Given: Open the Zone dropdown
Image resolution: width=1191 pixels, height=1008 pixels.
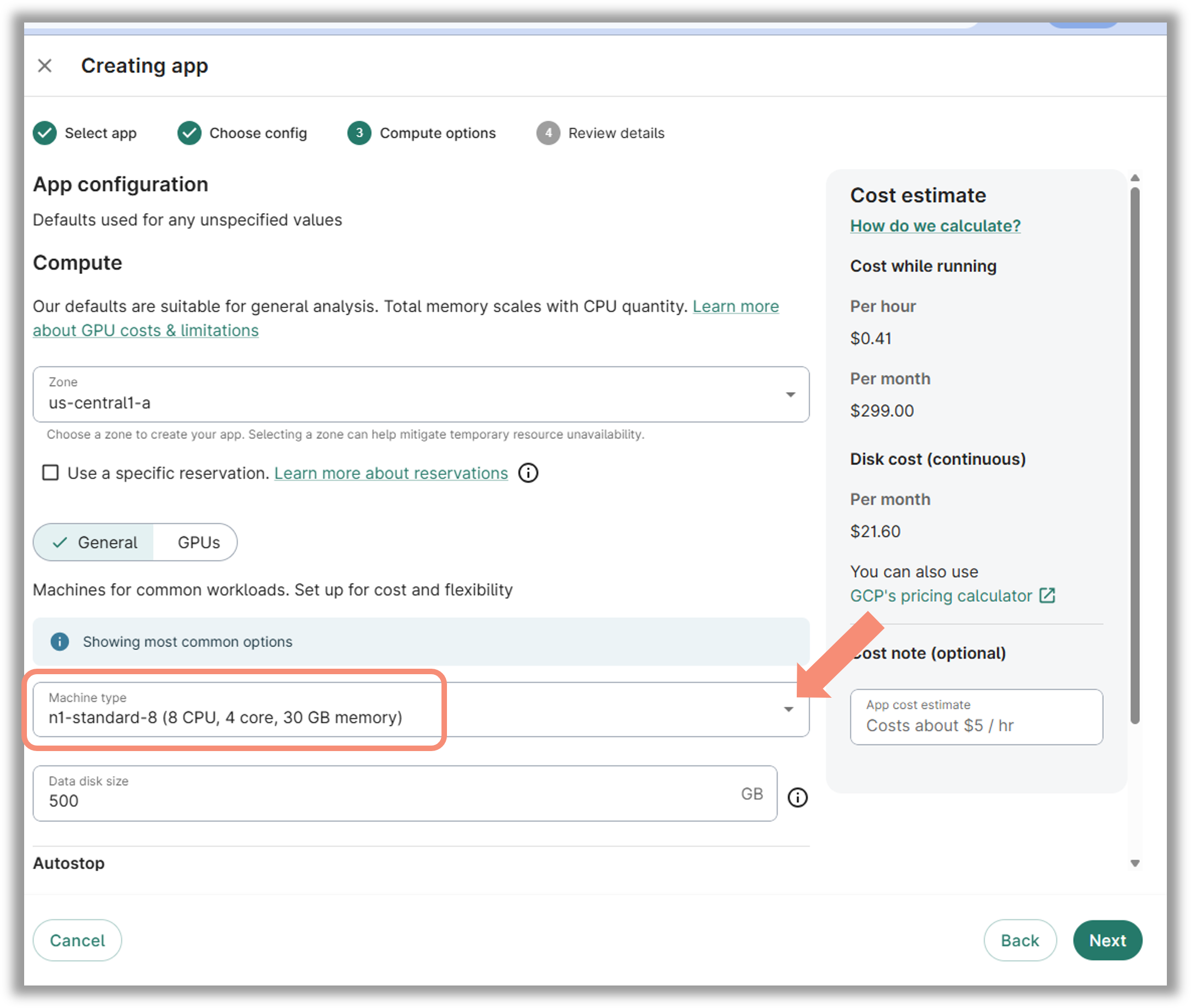Looking at the screenshot, I should [x=421, y=394].
